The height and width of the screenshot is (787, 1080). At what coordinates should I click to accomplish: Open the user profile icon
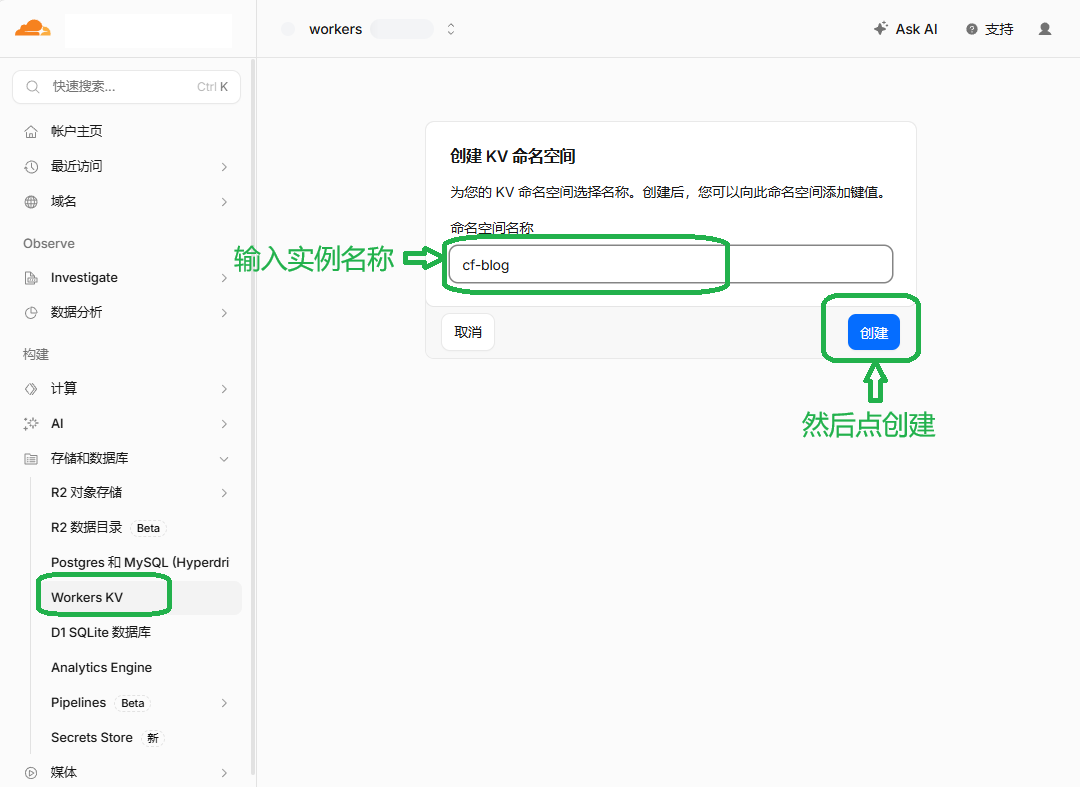1045,29
